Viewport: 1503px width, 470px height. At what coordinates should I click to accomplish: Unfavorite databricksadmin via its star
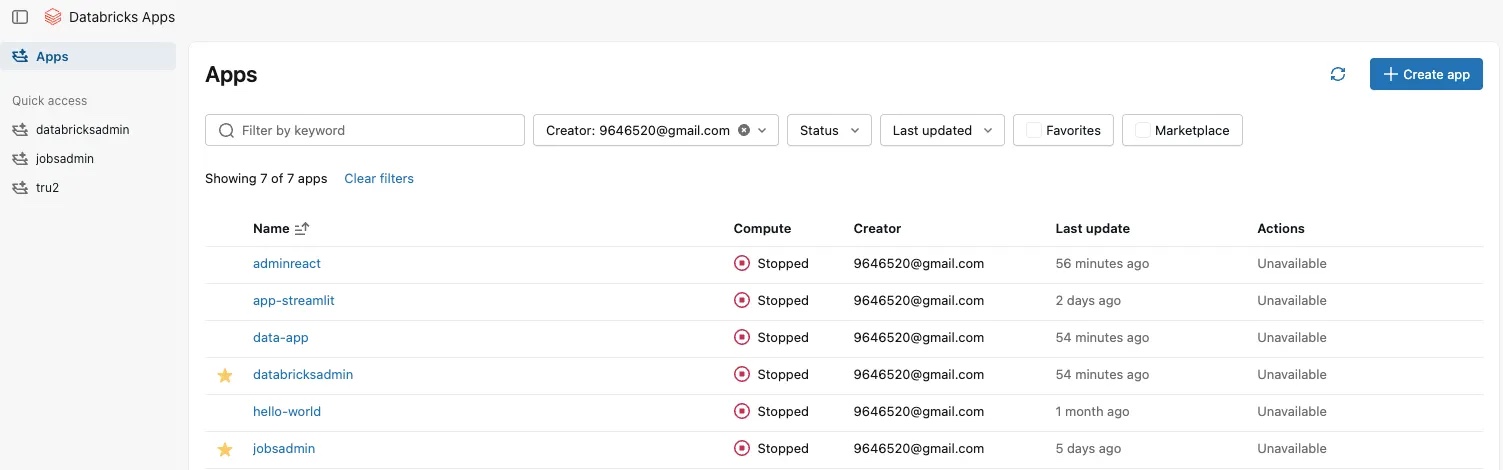pyautogui.click(x=225, y=375)
